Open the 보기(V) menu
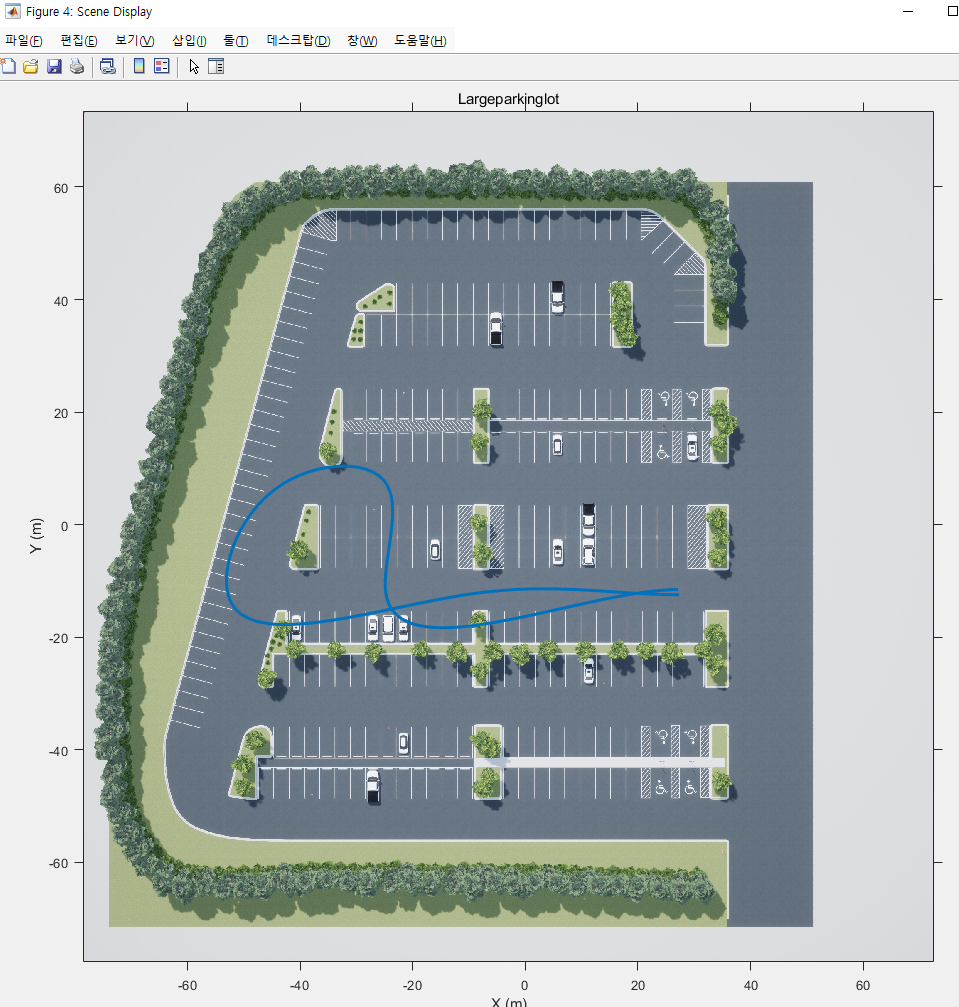959x1007 pixels. [x=135, y=40]
